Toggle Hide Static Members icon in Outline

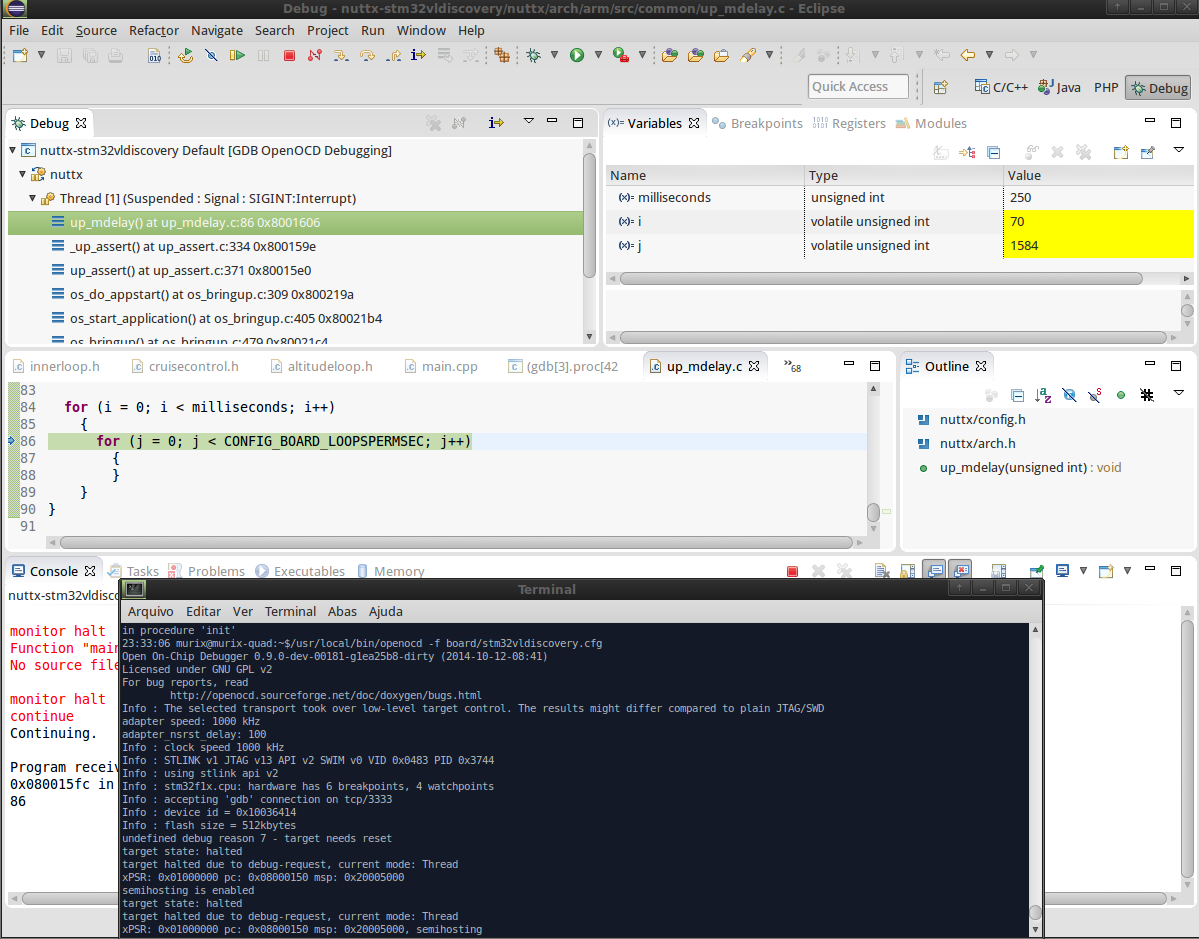(1095, 395)
